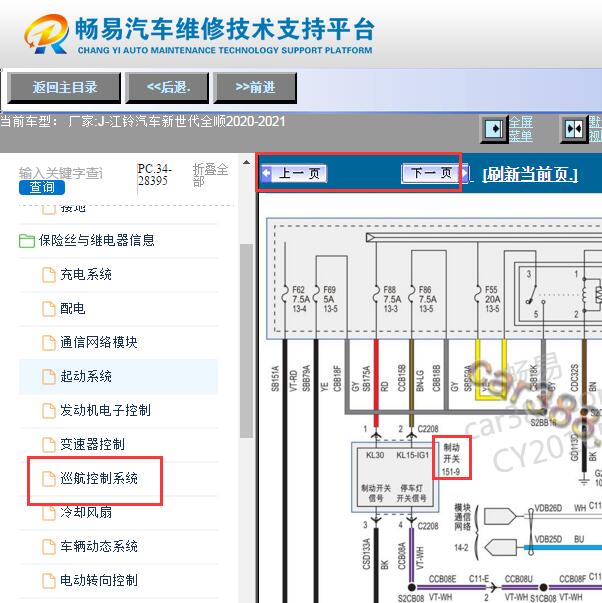Viewport: 602px width, 603px height.
Task: Go to next page 下一页
Action: [x=435, y=173]
